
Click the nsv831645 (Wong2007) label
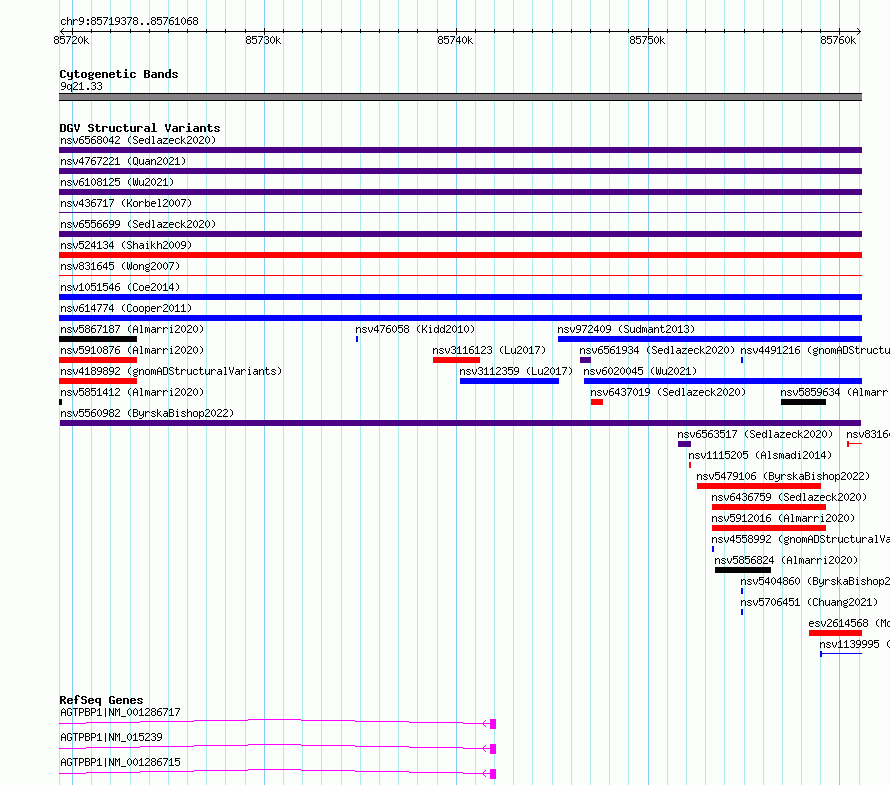point(120,266)
